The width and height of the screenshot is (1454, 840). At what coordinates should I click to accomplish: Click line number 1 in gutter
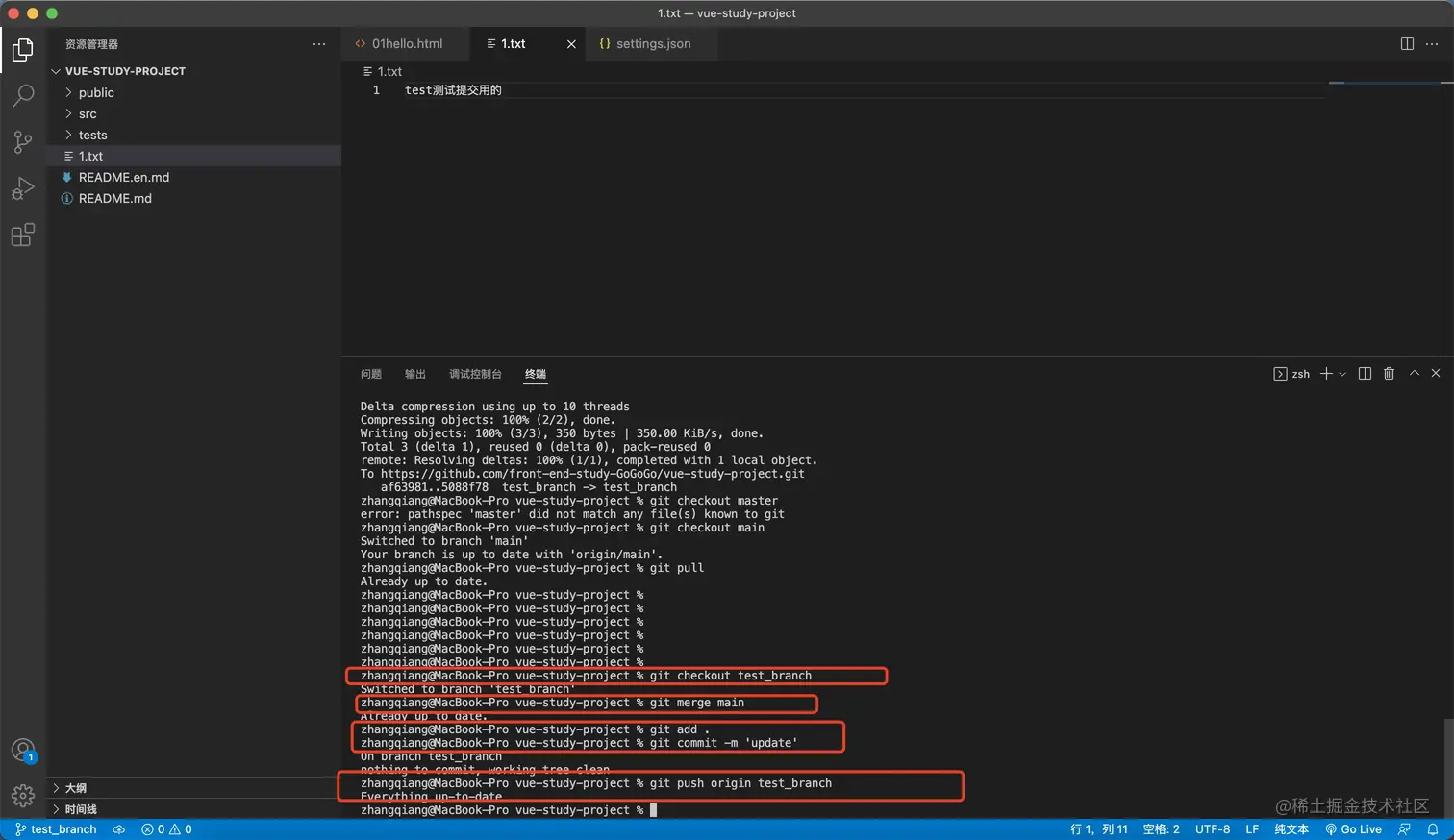(x=376, y=90)
